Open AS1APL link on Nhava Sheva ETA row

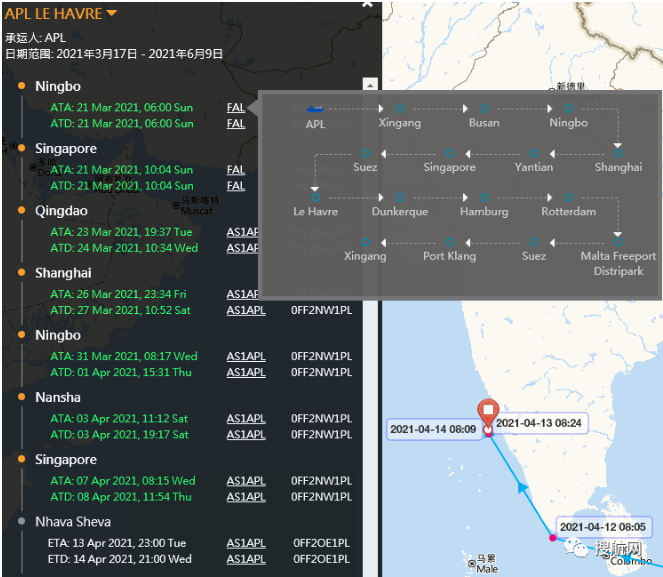(x=246, y=543)
